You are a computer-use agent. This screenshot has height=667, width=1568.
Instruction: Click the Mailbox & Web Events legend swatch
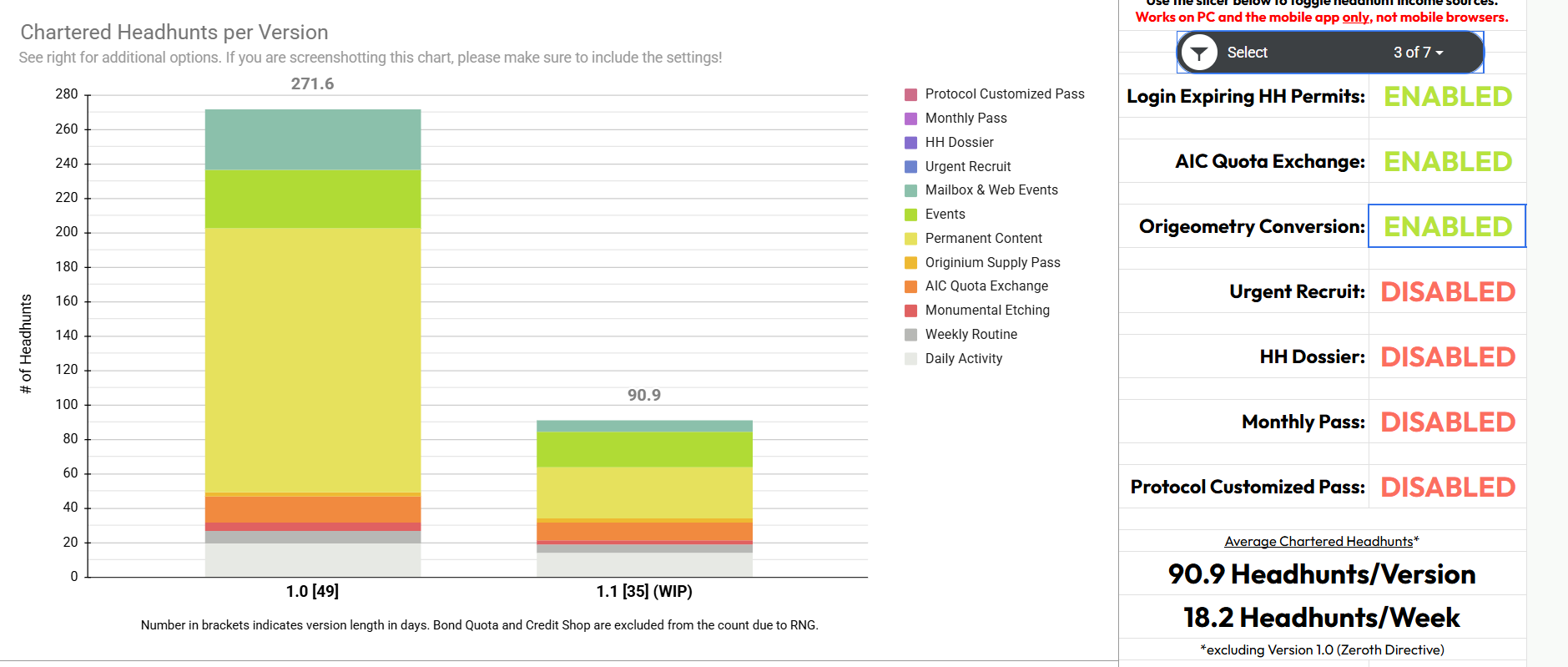[911, 191]
